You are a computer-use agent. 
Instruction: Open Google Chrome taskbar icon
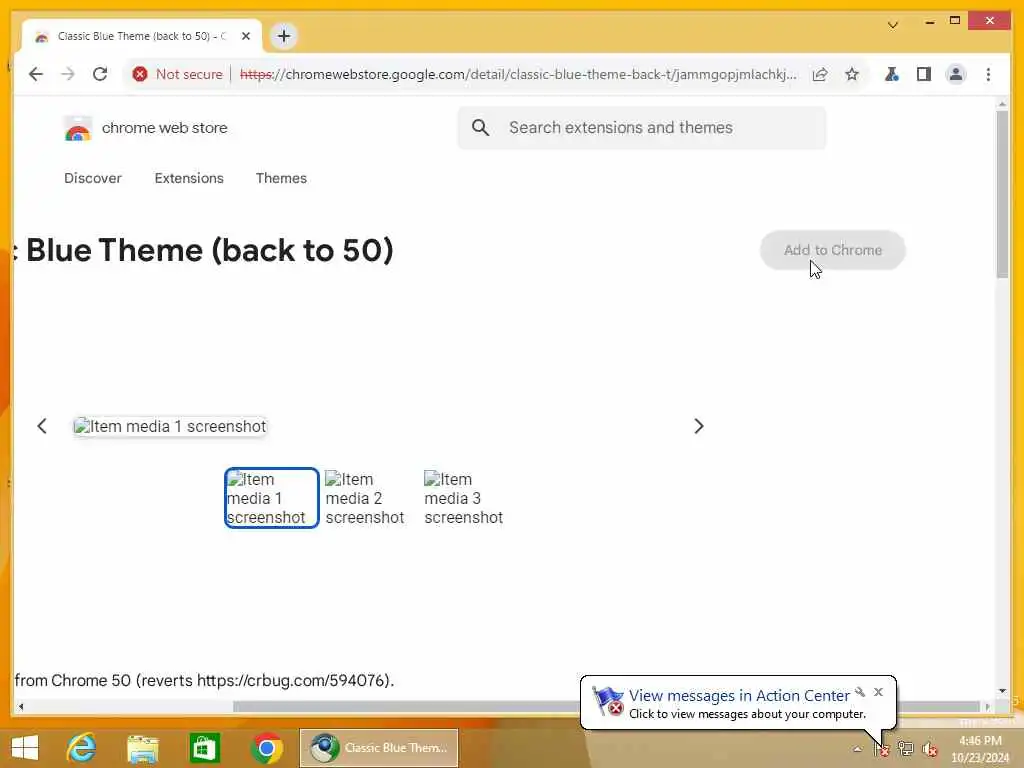266,748
